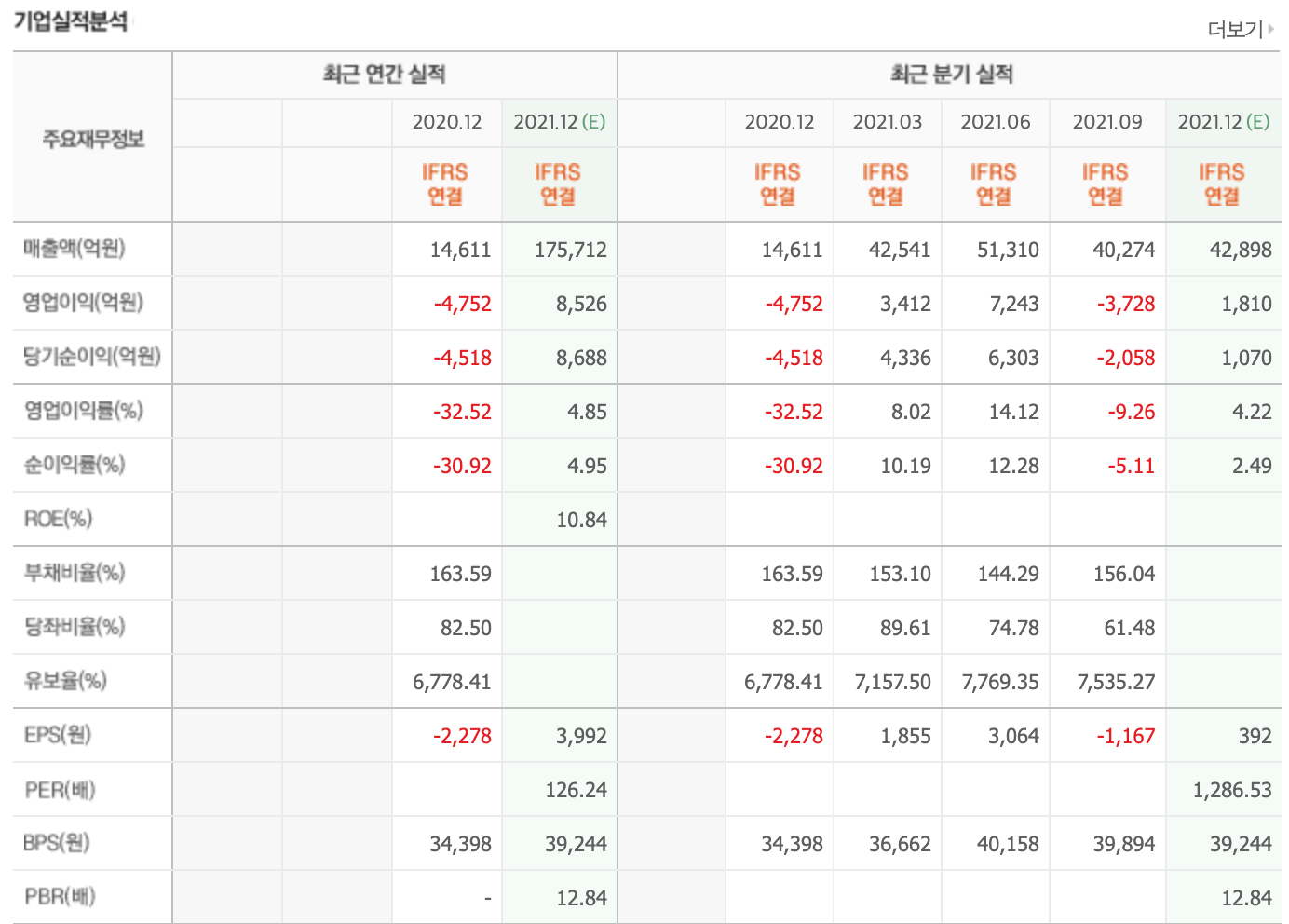Click the 영업이익률(%) row label
This screenshot has width=1289, height=924.
point(83,411)
